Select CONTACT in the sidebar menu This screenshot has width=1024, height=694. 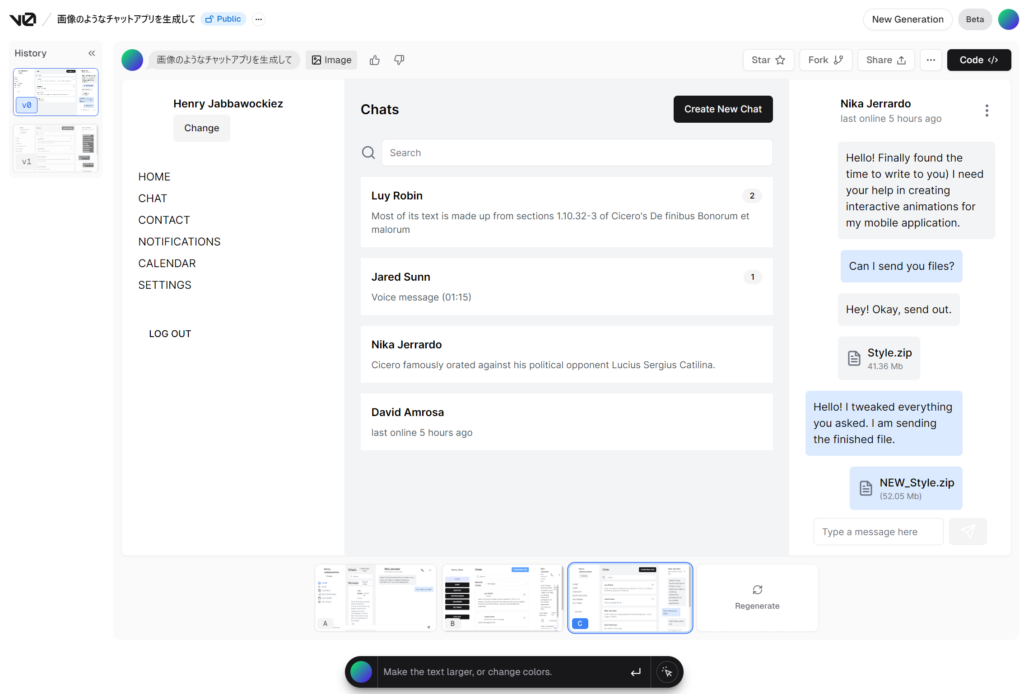point(164,220)
